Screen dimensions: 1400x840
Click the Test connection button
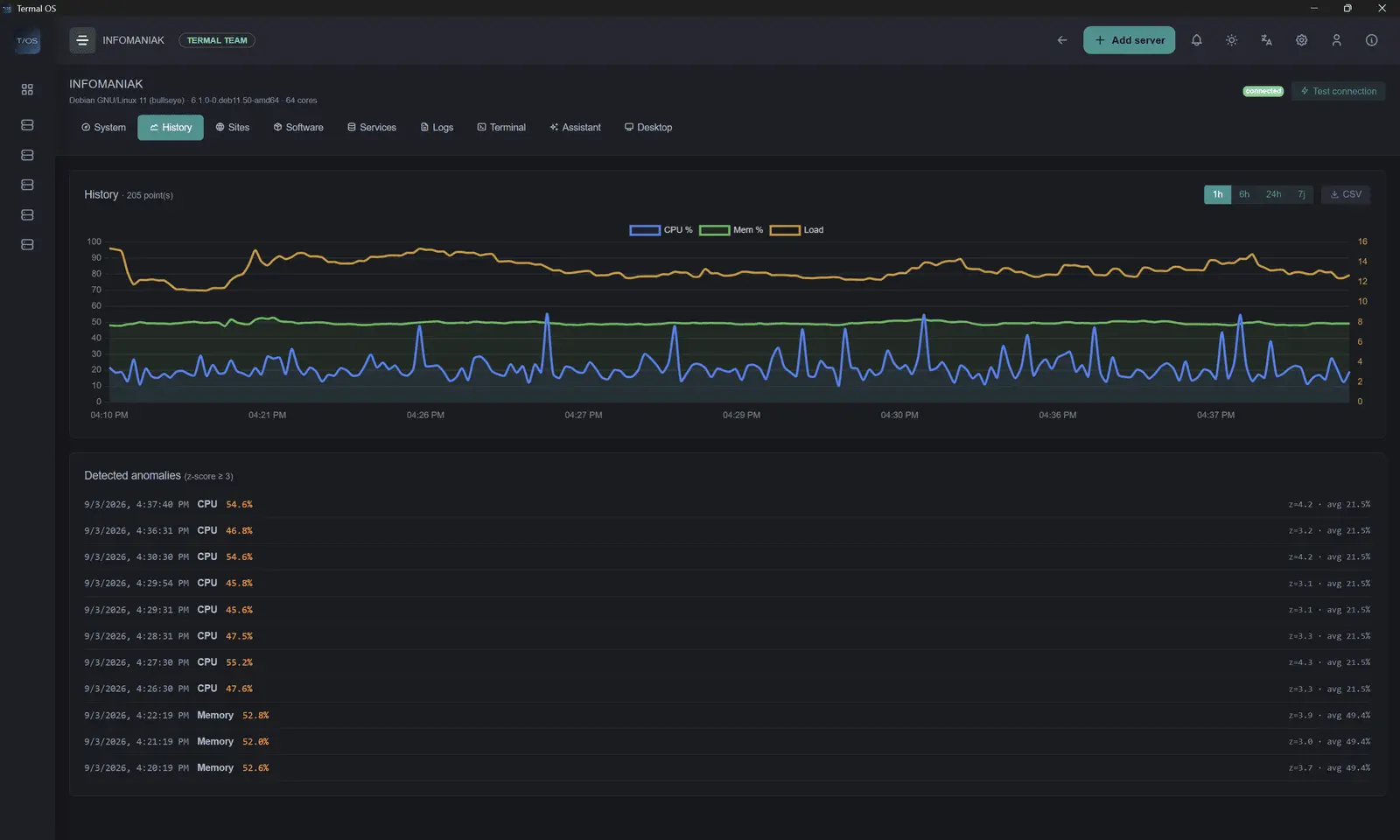1338,91
